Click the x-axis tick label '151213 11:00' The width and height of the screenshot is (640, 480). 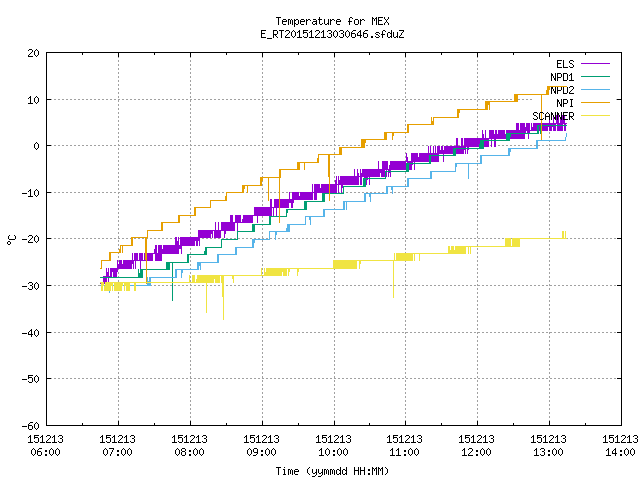tap(404, 446)
